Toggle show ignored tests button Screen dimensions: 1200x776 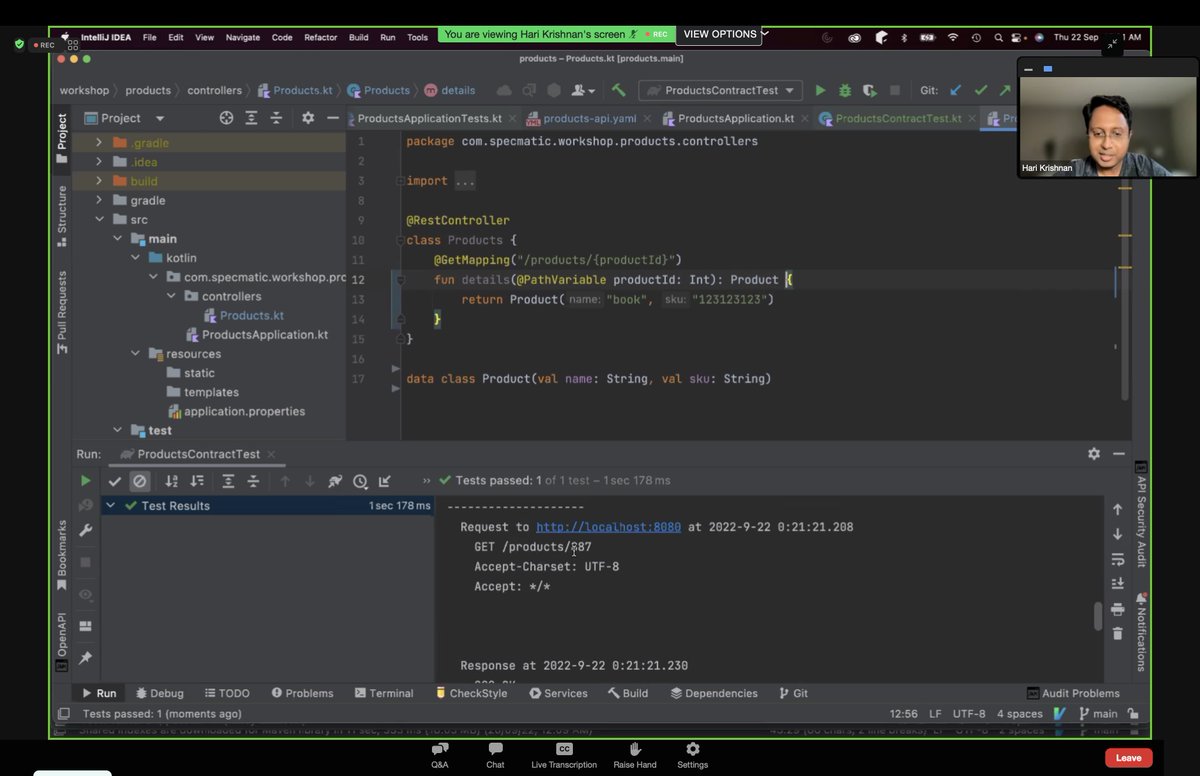coord(140,481)
